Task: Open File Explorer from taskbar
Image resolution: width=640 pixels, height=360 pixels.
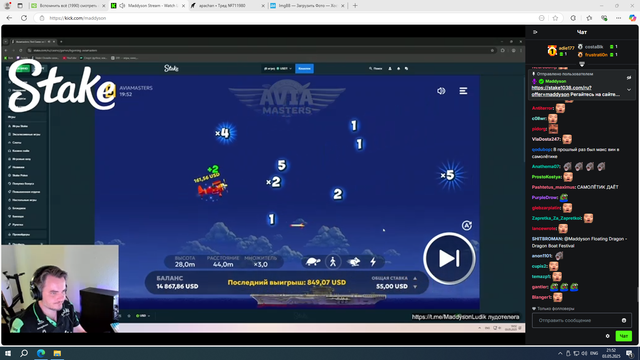Action: [57, 353]
